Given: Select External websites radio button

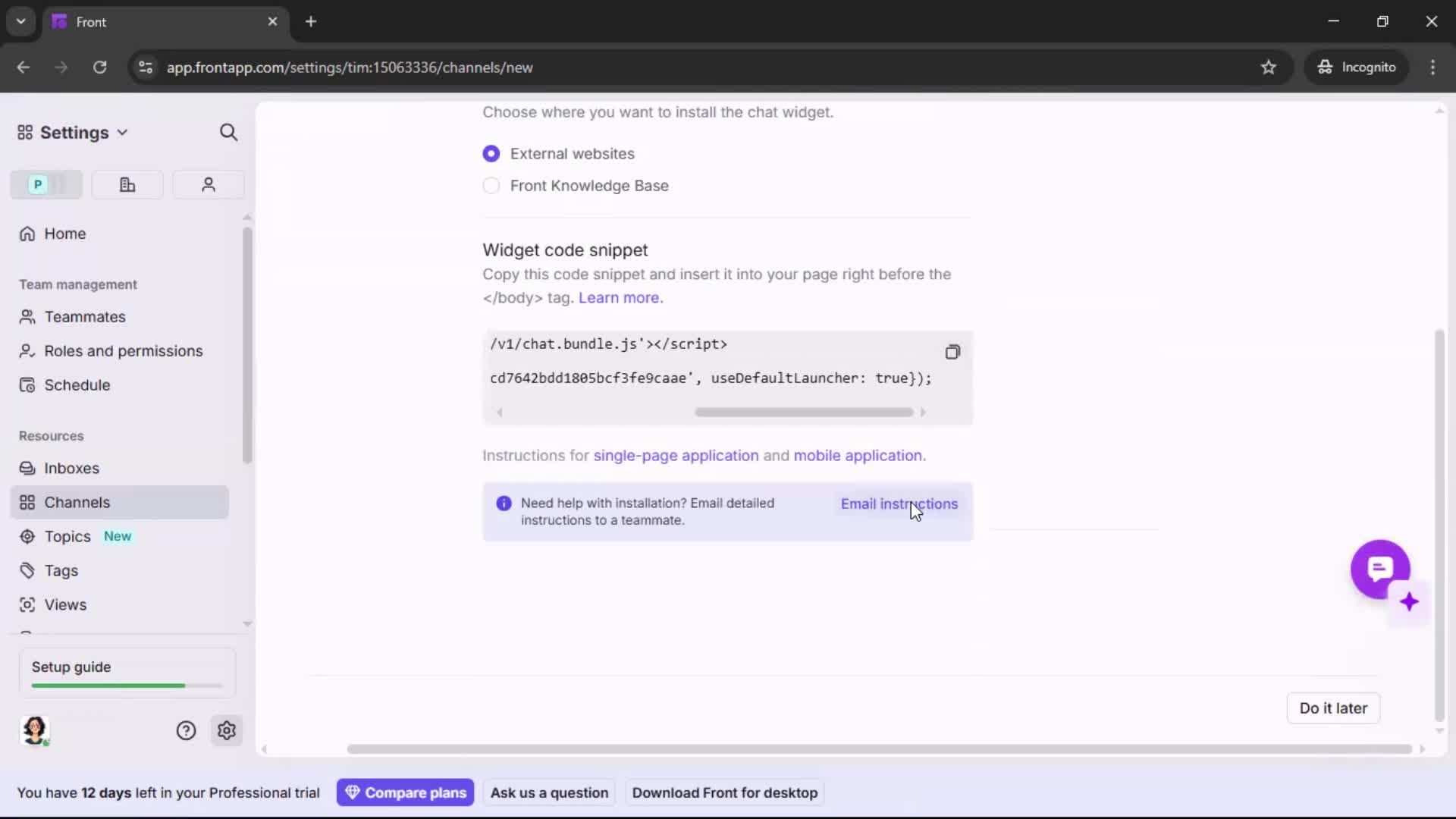Looking at the screenshot, I should point(491,153).
